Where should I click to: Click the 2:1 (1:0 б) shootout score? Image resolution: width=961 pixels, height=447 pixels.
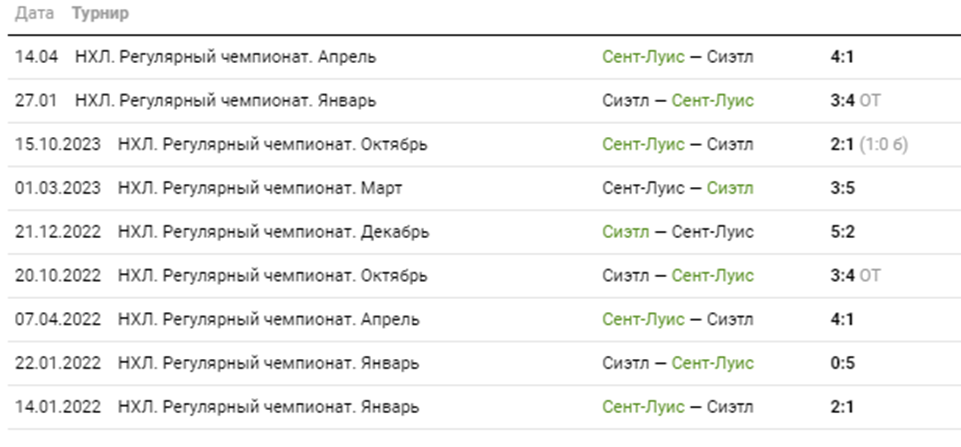point(868,145)
